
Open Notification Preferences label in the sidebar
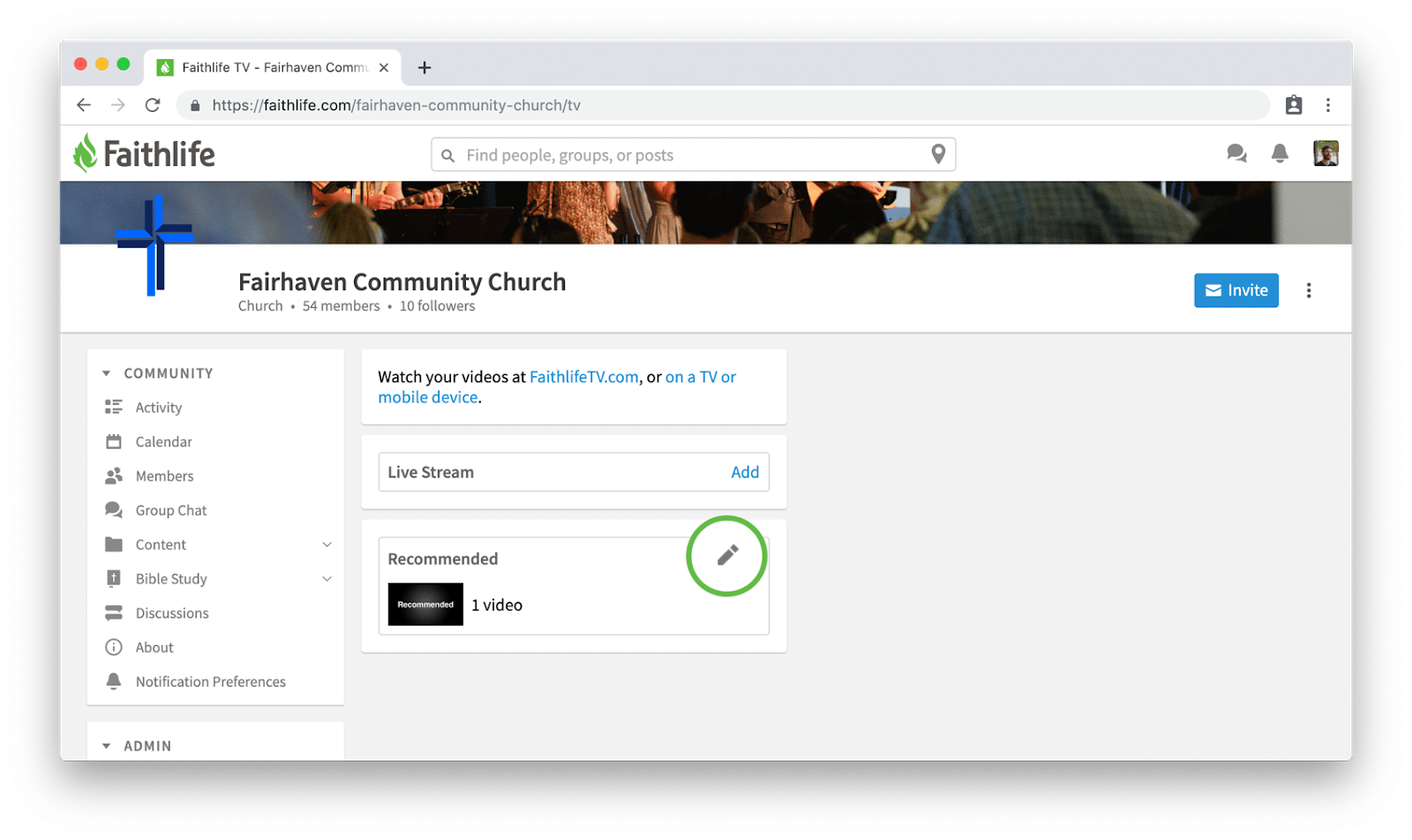[x=211, y=682]
